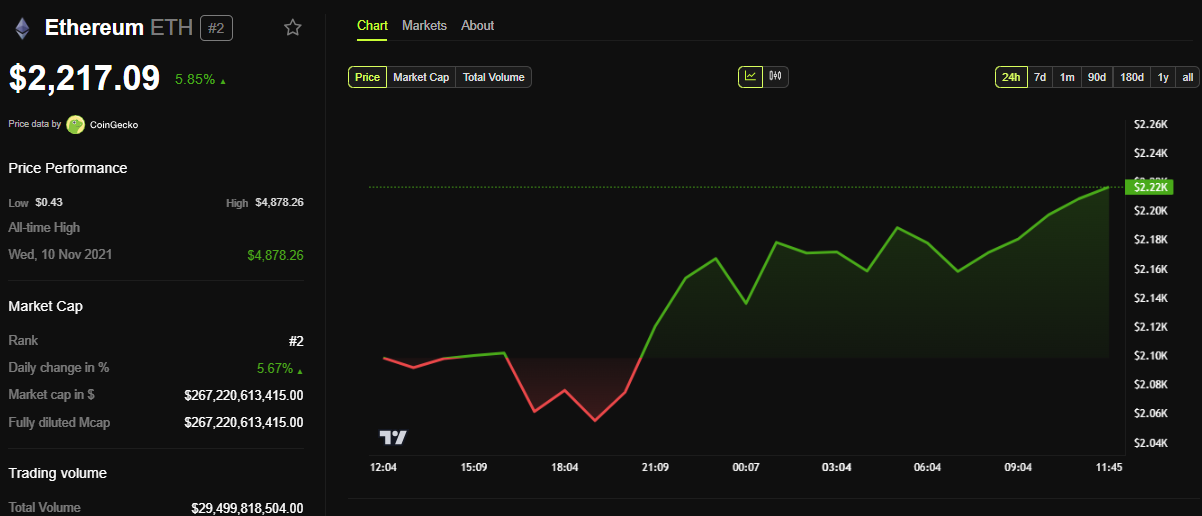Set chart range to 180d
Screen dimensions: 1202x516
point(1132,77)
